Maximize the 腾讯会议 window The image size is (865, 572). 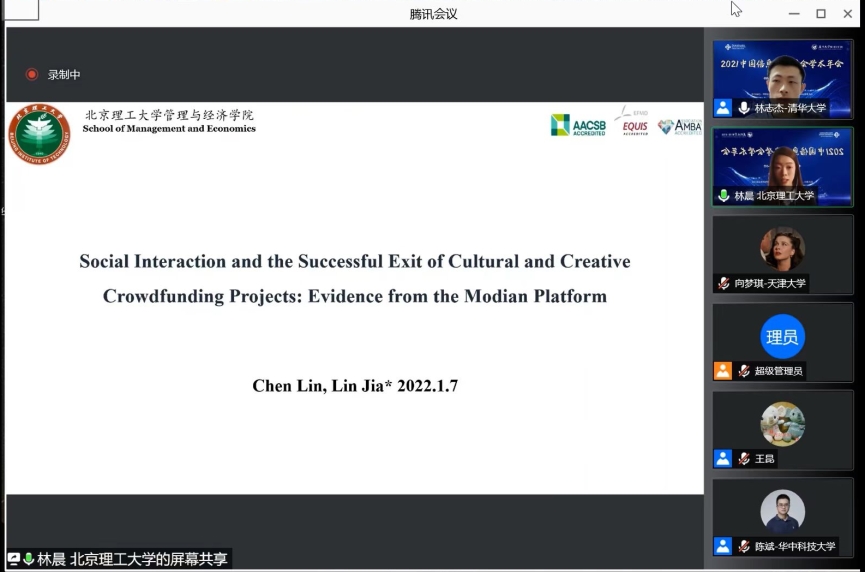point(821,13)
